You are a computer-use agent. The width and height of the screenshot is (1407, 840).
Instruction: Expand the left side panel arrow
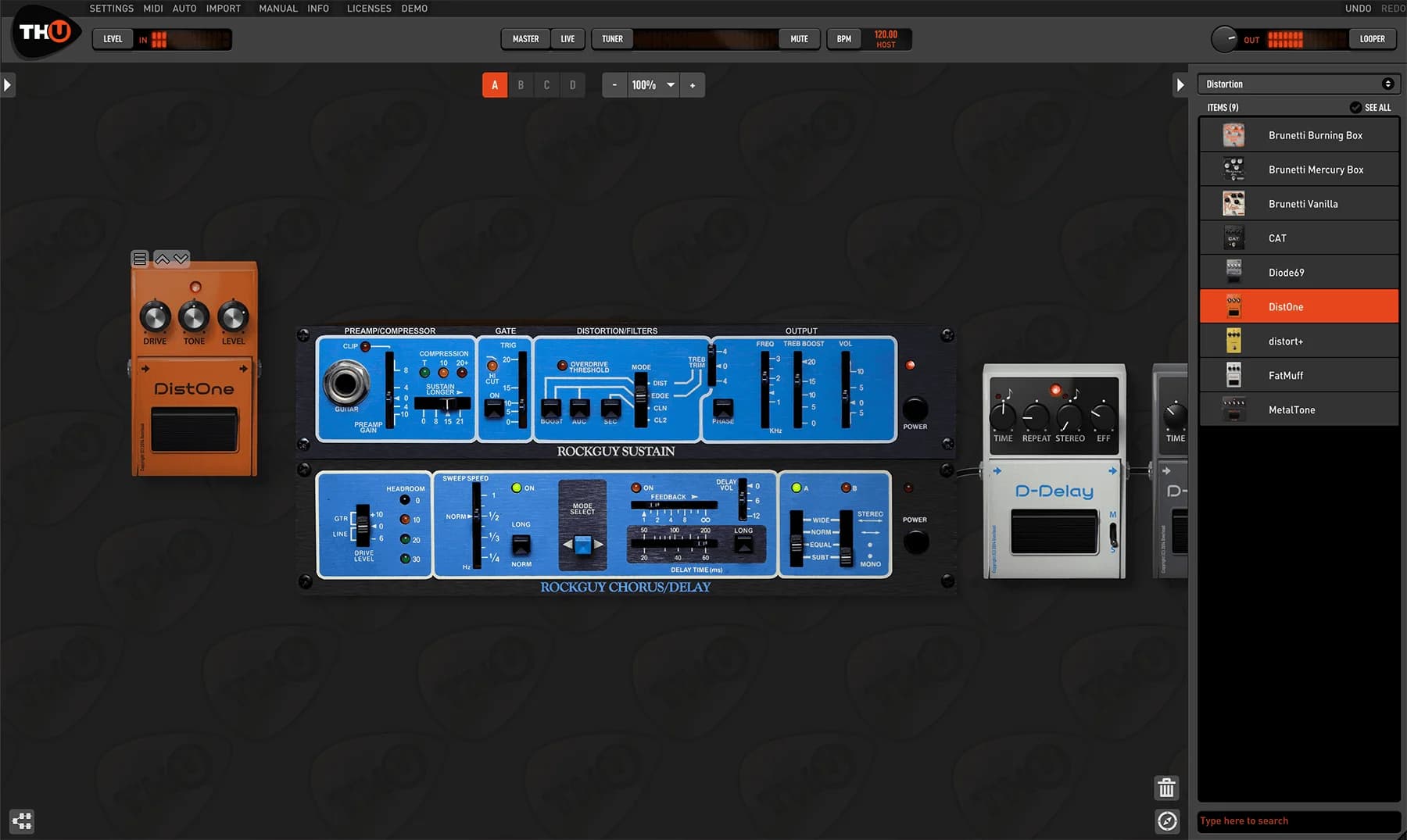point(8,84)
